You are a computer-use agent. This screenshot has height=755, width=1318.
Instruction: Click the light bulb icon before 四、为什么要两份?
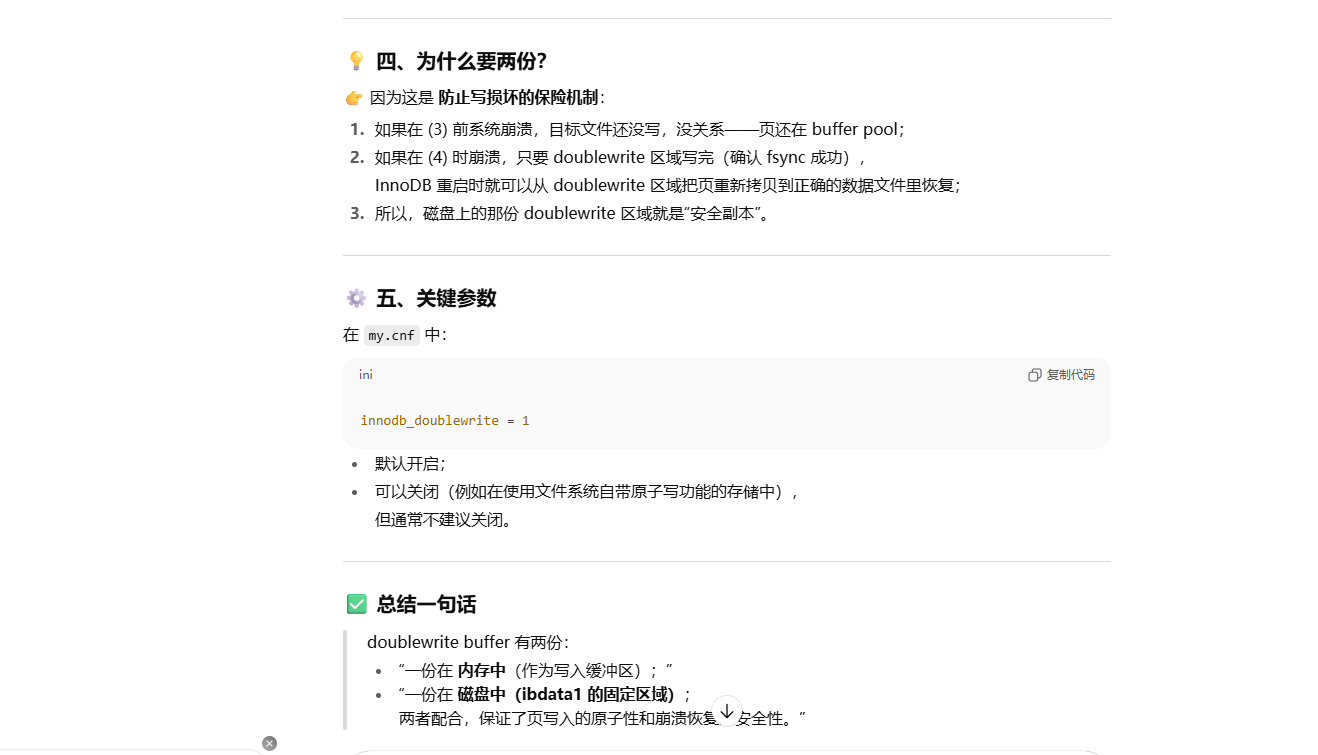click(356, 61)
